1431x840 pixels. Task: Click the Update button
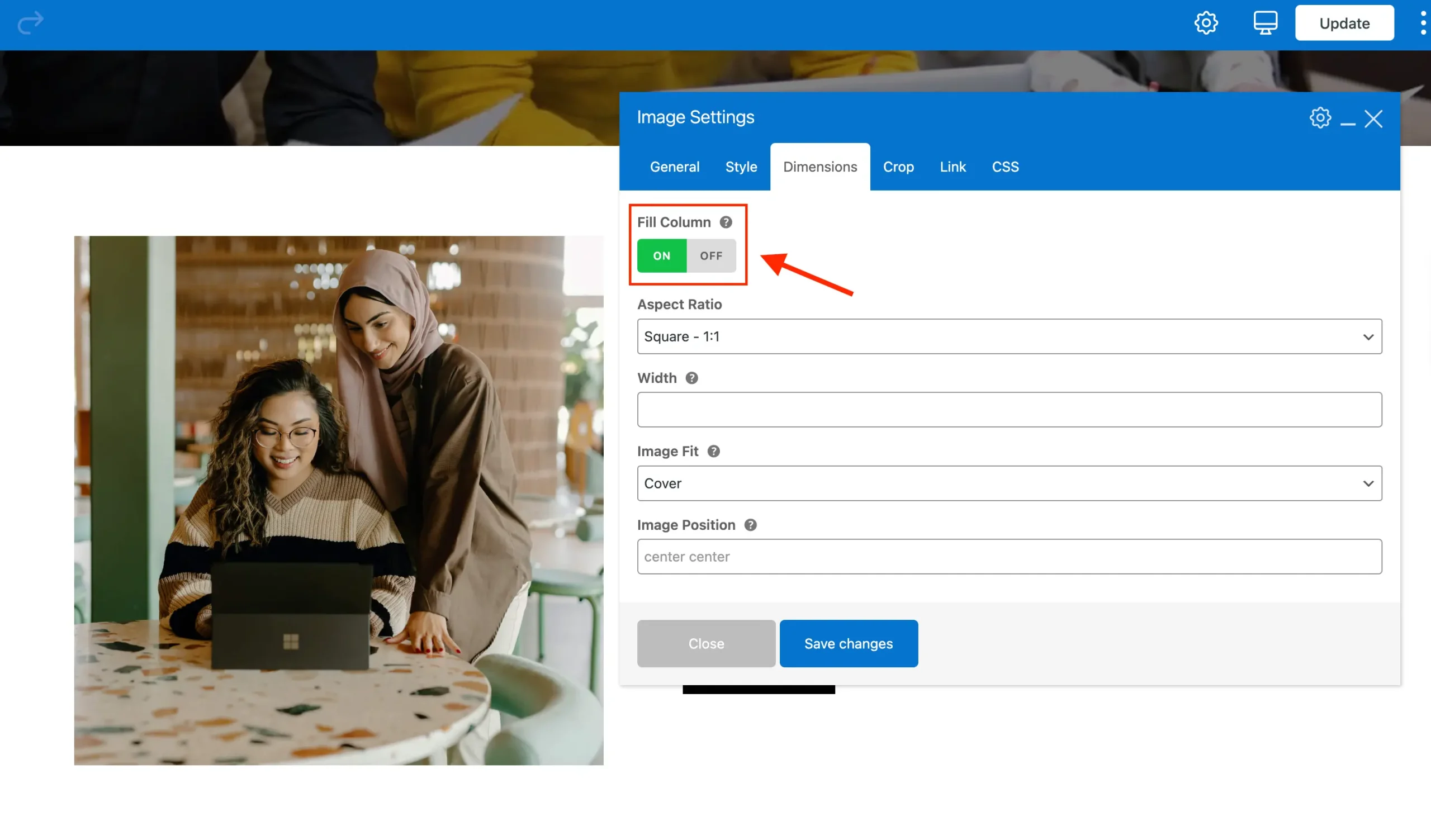pos(1344,23)
